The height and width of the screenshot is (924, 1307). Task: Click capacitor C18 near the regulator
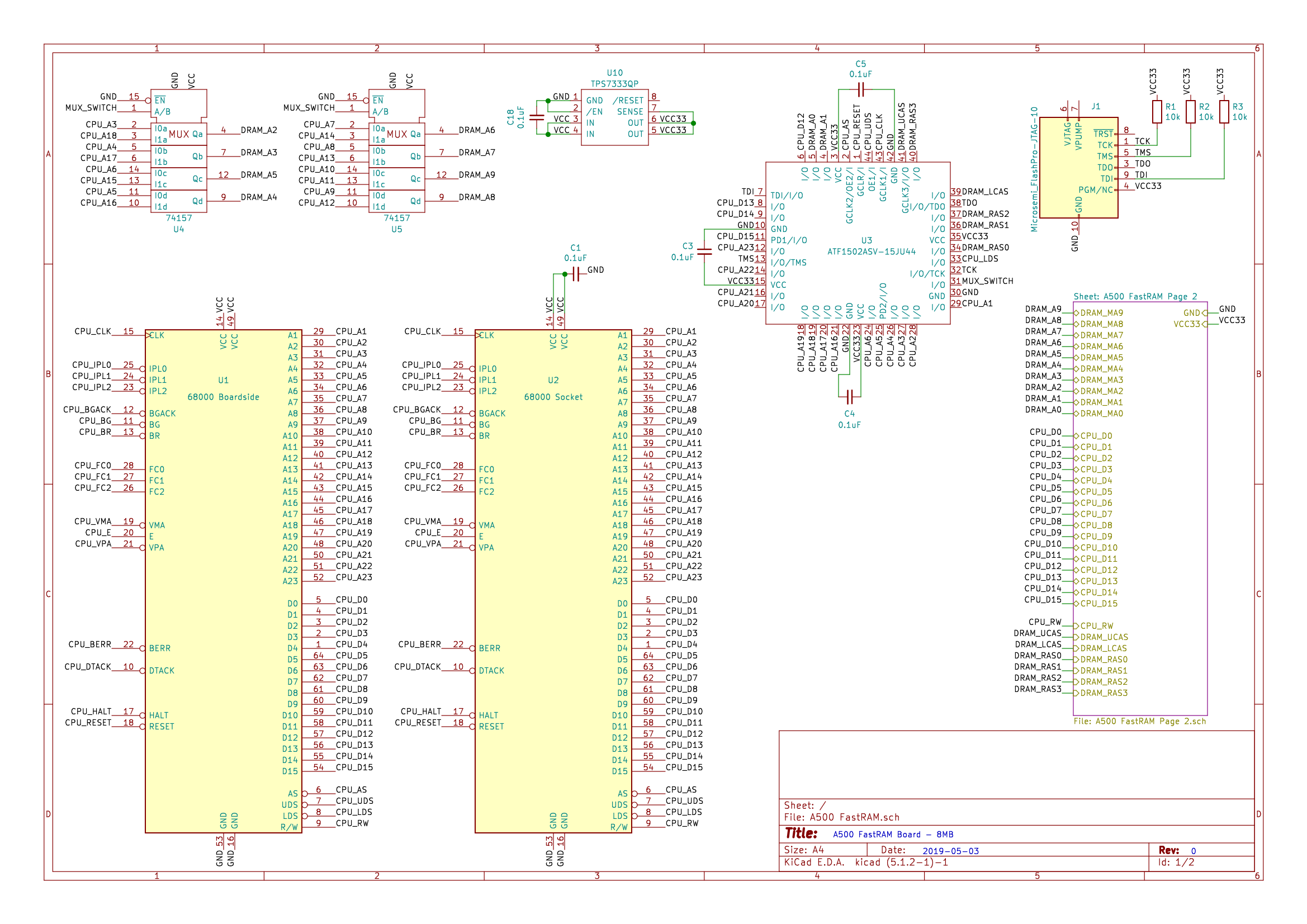point(537,117)
